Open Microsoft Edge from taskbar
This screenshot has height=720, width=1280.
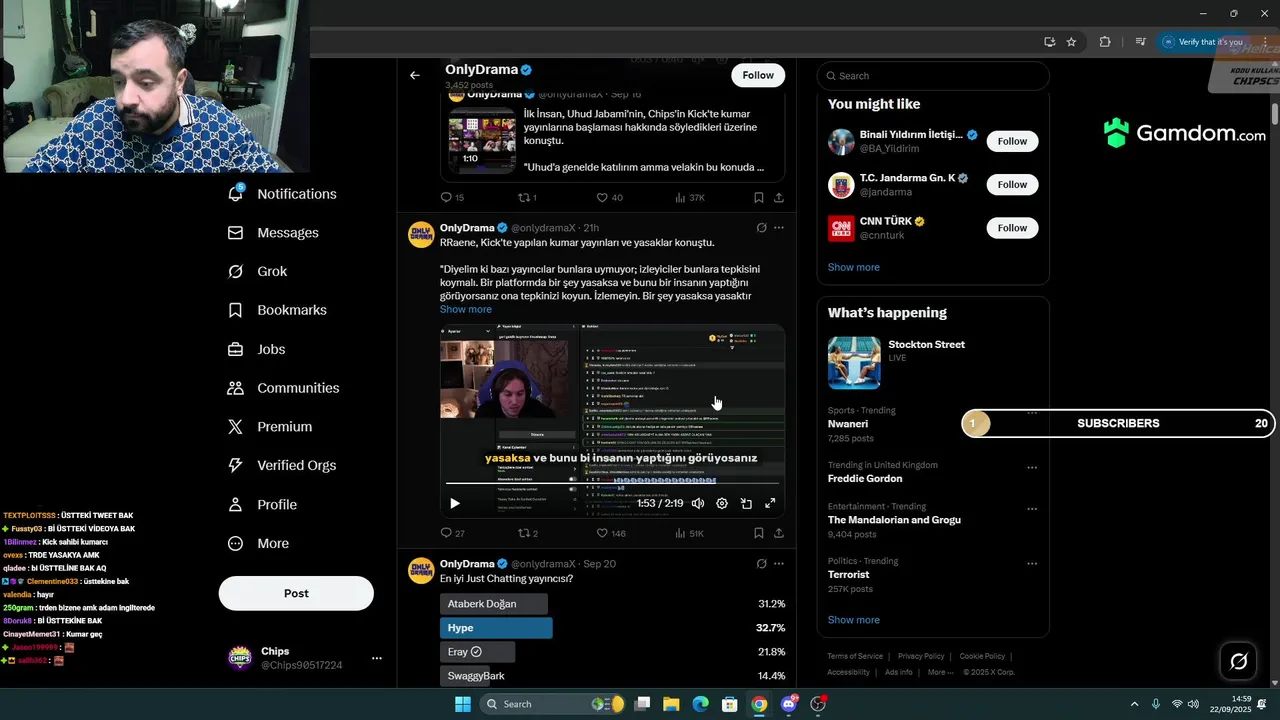(x=701, y=704)
